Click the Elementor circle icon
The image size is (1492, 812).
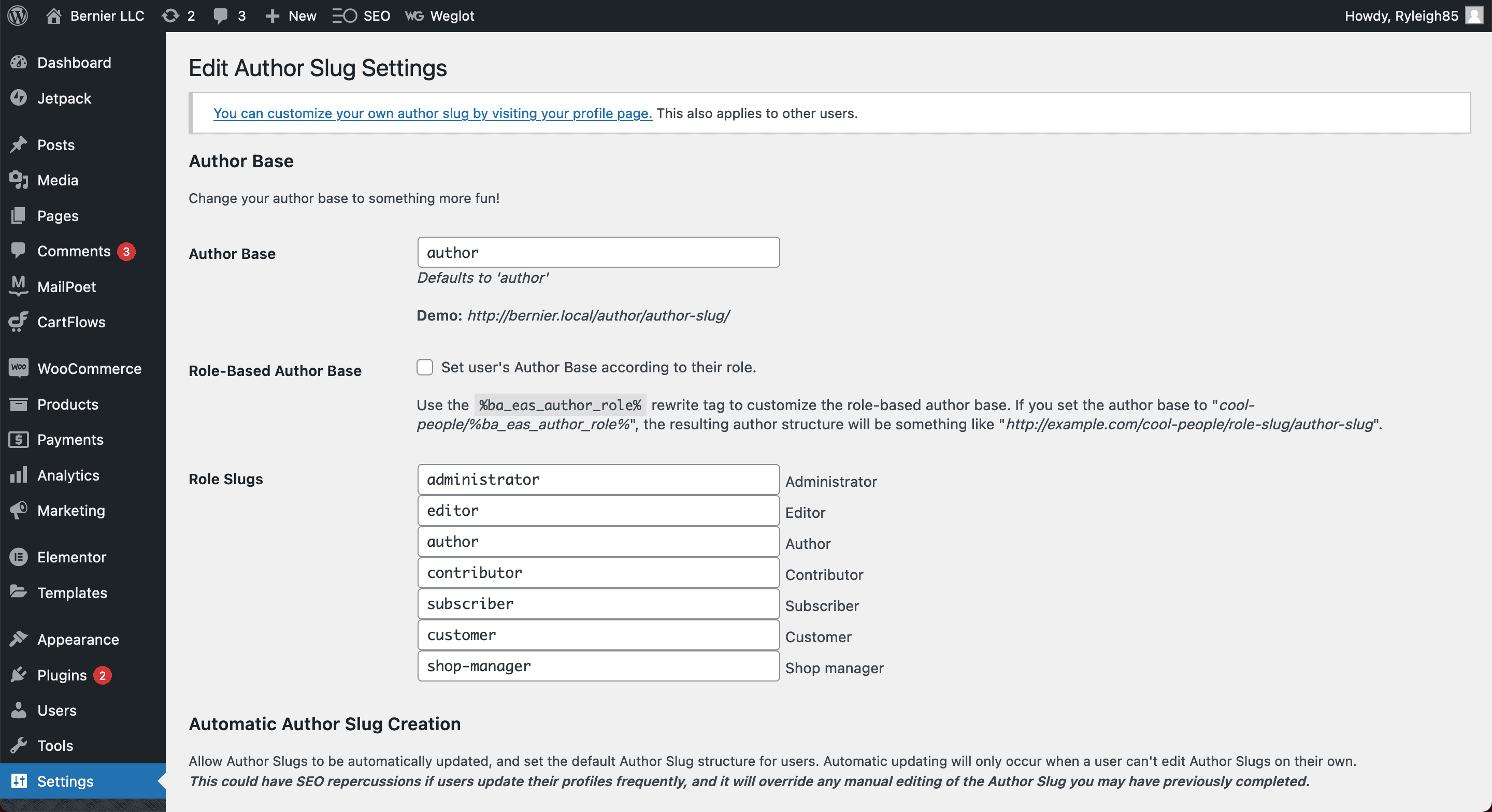(x=19, y=557)
